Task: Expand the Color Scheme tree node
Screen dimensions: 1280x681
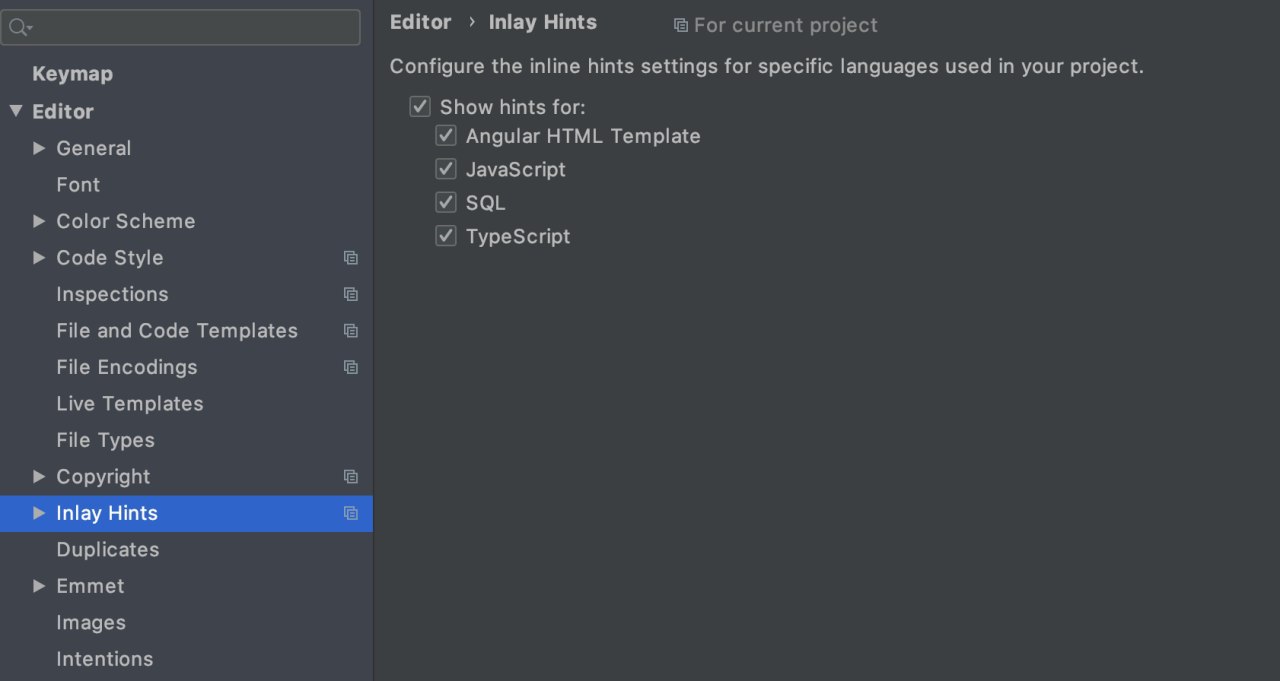Action: coord(39,221)
